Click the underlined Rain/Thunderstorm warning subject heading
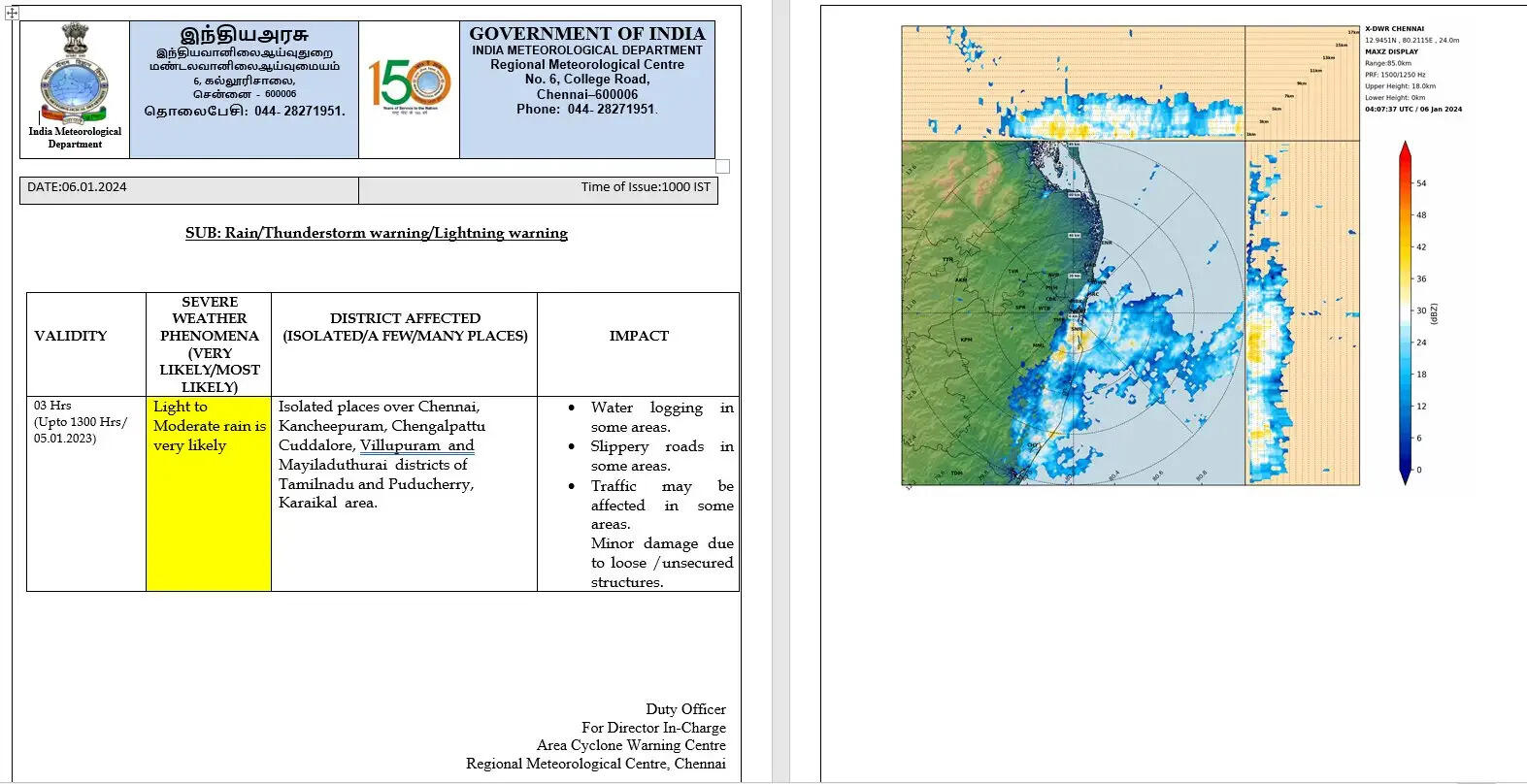The height and width of the screenshot is (784, 1527). click(376, 233)
